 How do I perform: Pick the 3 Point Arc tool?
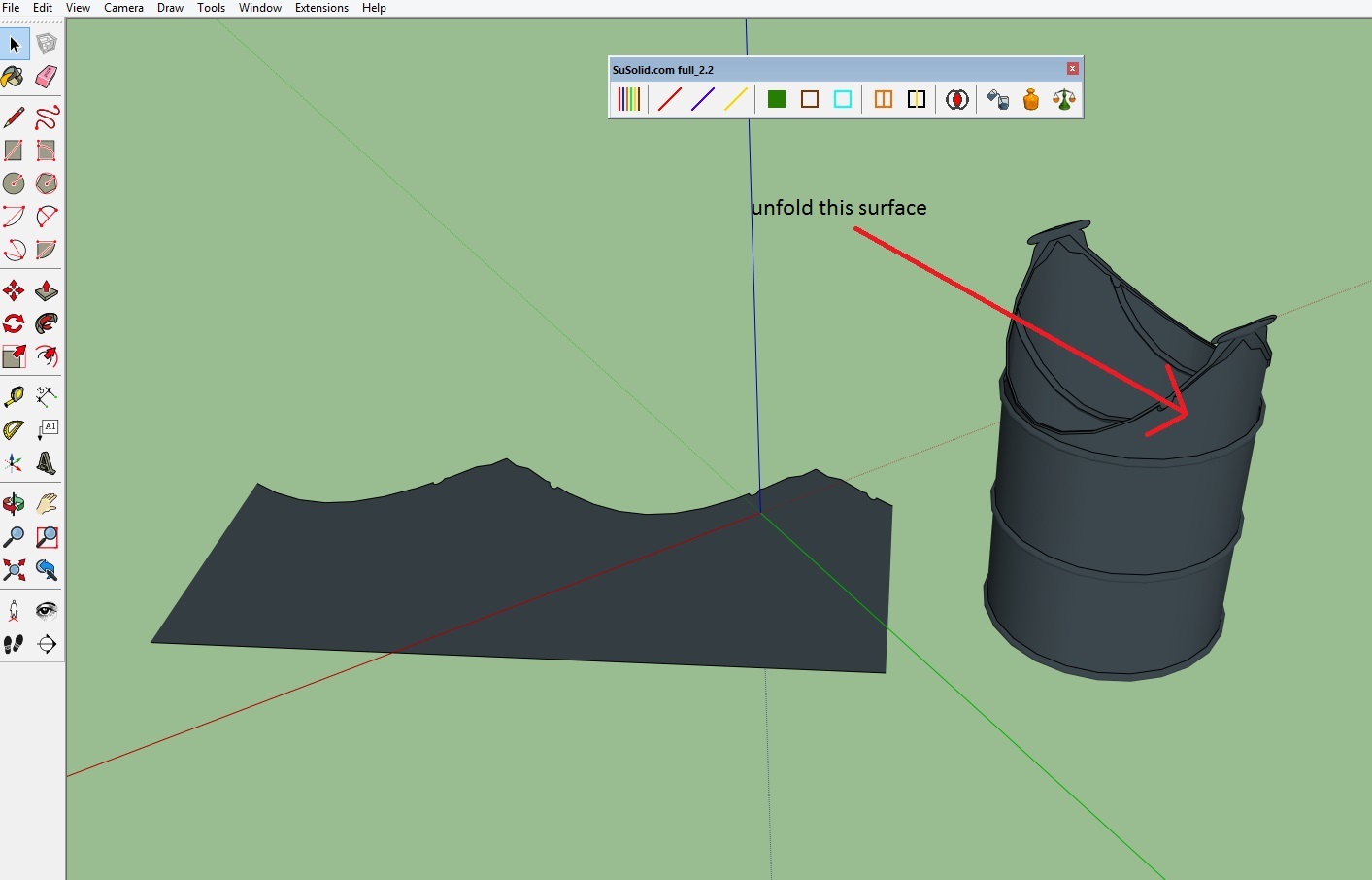coord(15,250)
